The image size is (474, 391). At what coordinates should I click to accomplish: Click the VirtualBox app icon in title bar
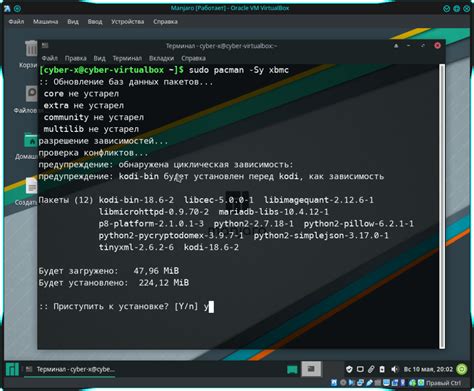[7, 8]
